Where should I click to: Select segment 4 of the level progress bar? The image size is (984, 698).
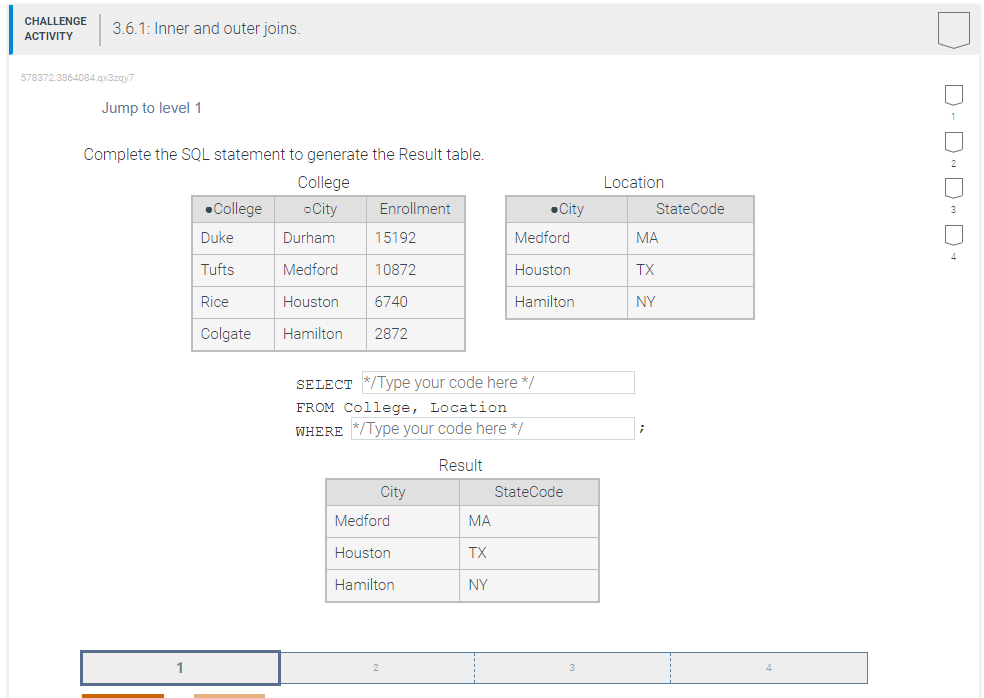(x=768, y=668)
